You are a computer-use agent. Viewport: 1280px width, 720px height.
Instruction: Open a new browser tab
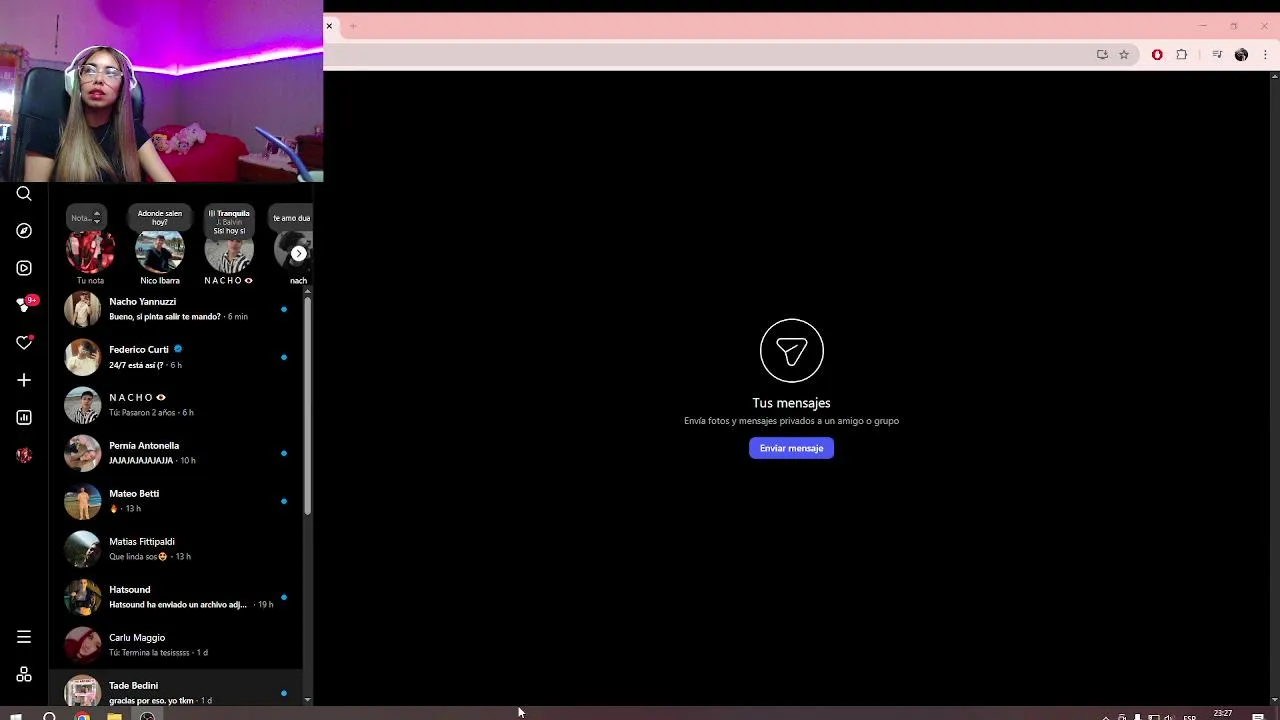click(x=353, y=26)
